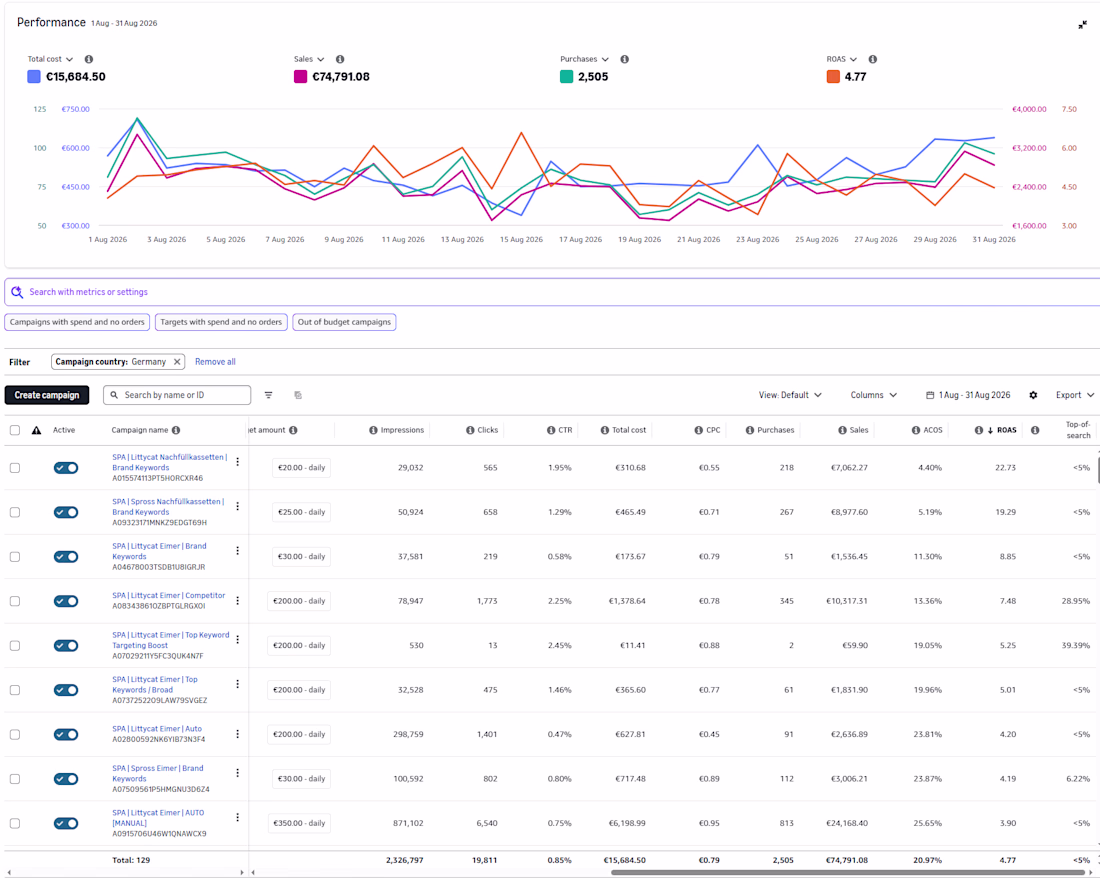1100x879 pixels.
Task: Toggle off Littycat Eimer Competitor campaign
Action: coord(66,601)
